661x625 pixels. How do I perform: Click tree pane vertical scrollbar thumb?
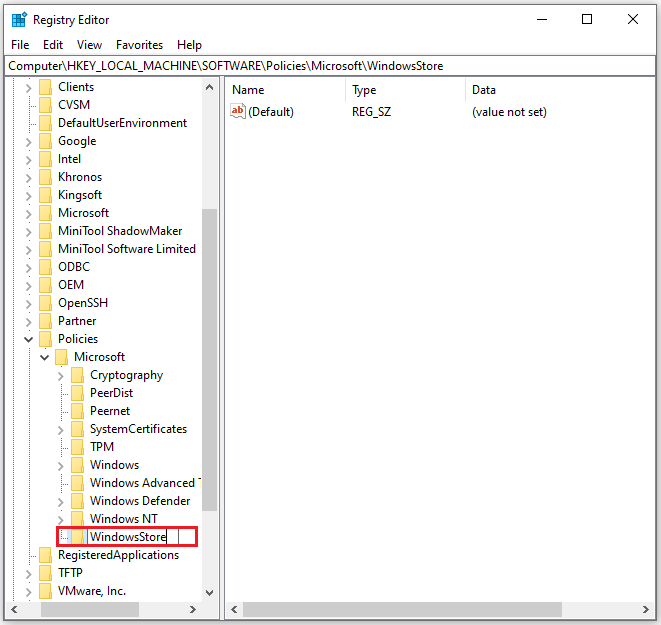coord(210,360)
